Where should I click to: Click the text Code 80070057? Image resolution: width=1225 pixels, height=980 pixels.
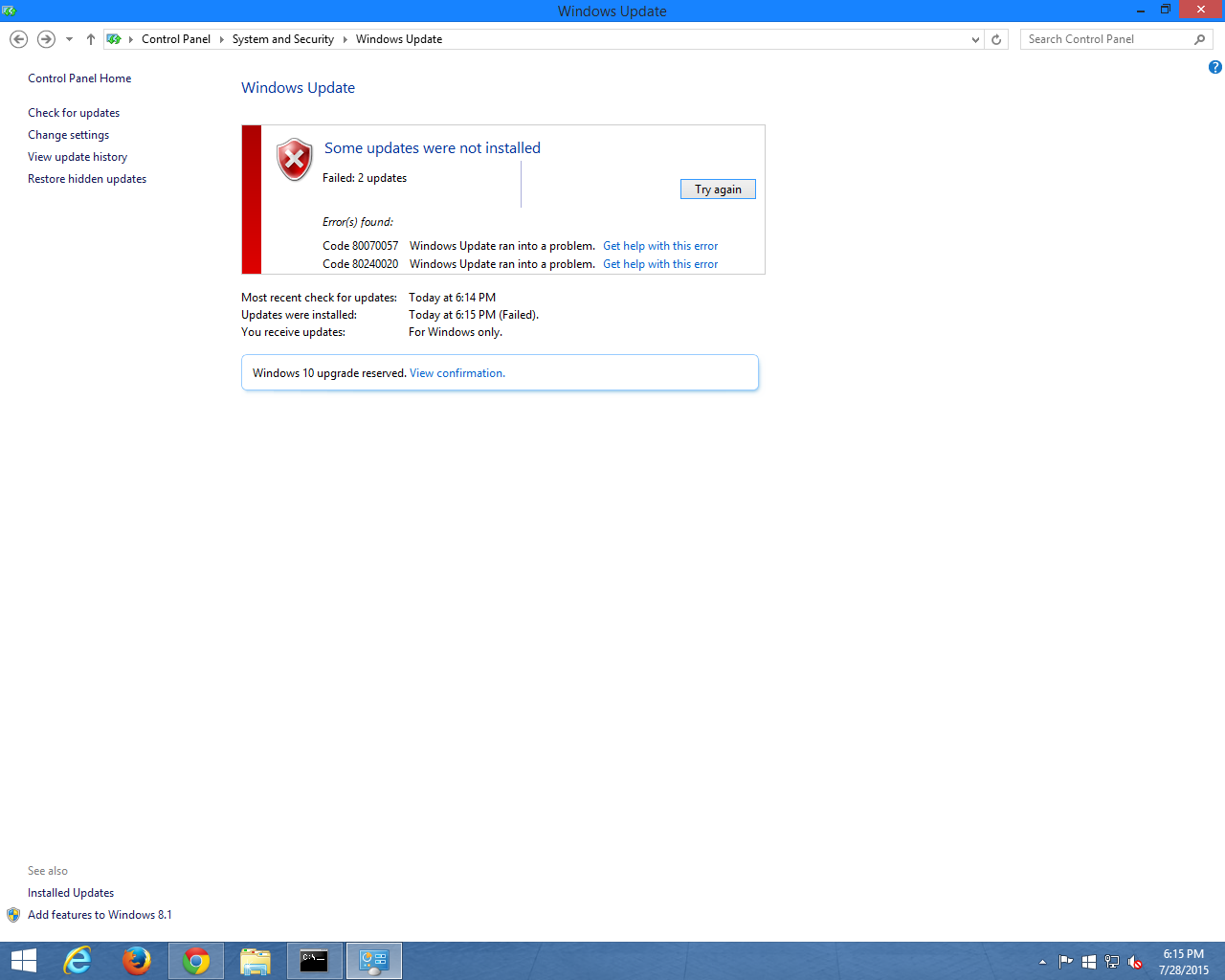point(360,246)
